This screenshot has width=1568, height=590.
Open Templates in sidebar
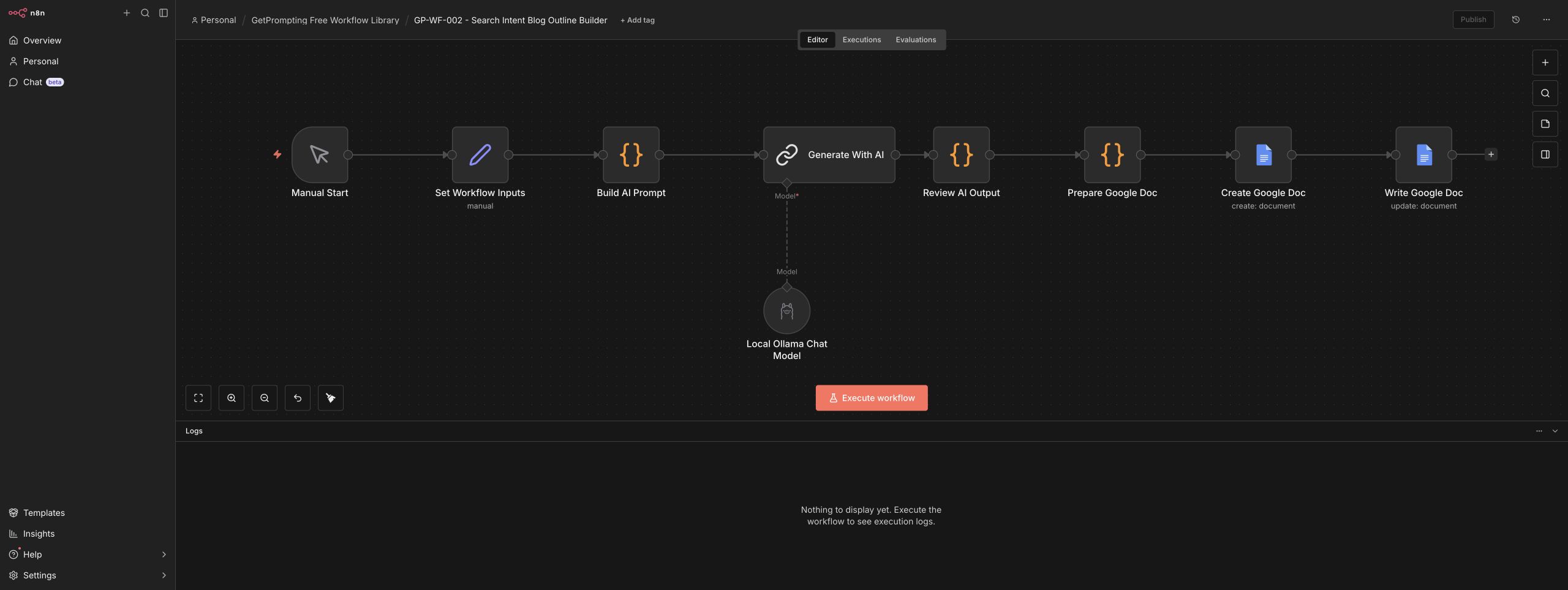(88, 513)
